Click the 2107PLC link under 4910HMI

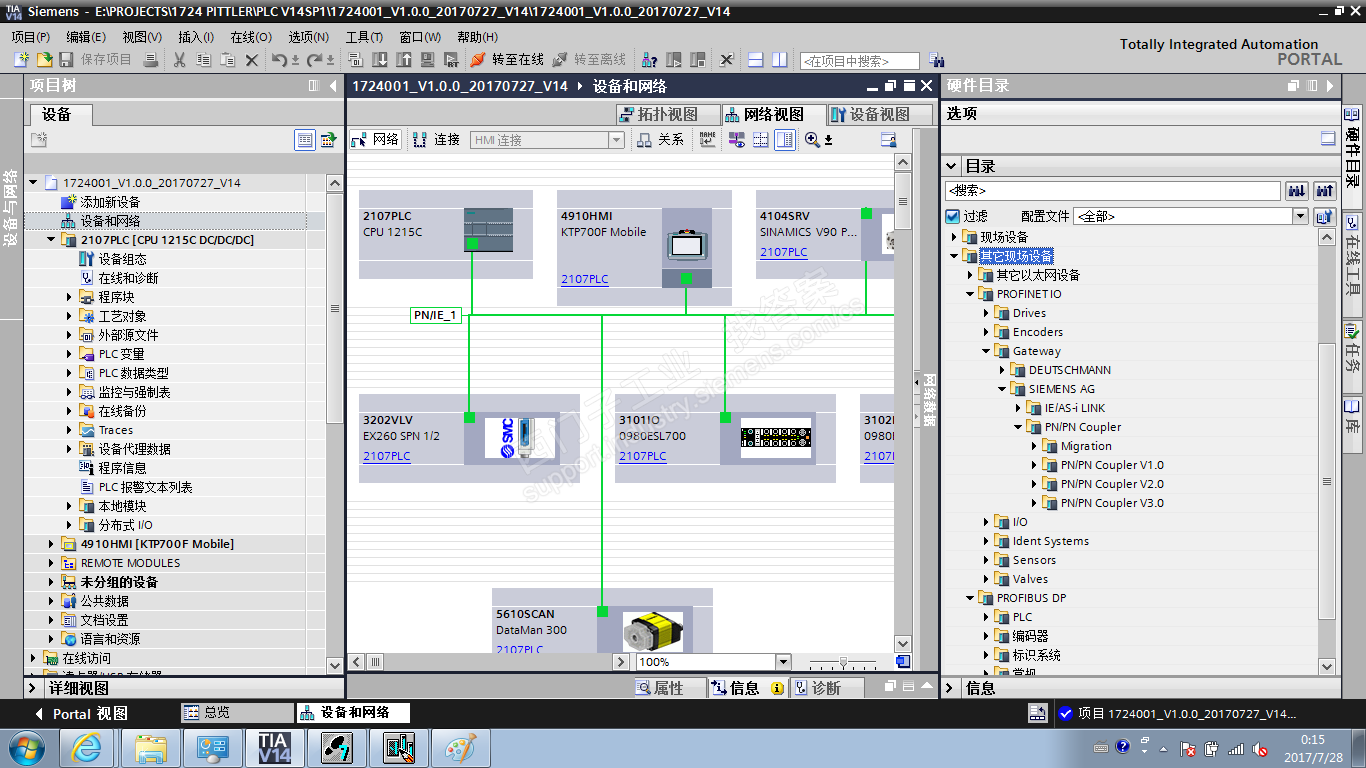(x=584, y=279)
